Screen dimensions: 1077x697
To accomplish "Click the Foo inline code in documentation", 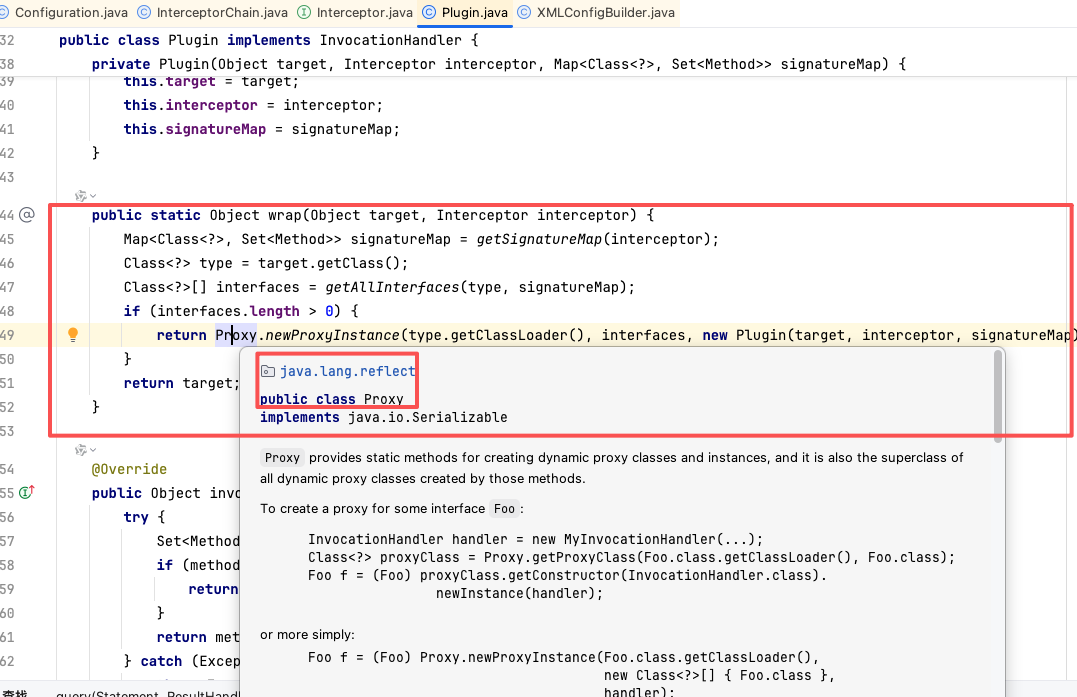I will 504,509.
